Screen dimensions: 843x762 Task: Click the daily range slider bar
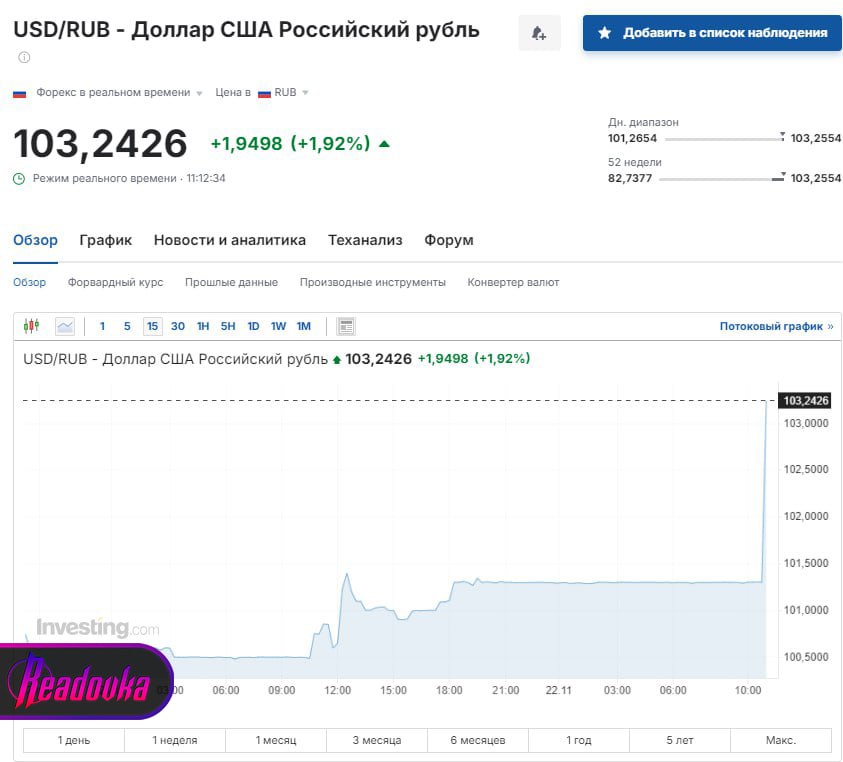(x=722, y=139)
